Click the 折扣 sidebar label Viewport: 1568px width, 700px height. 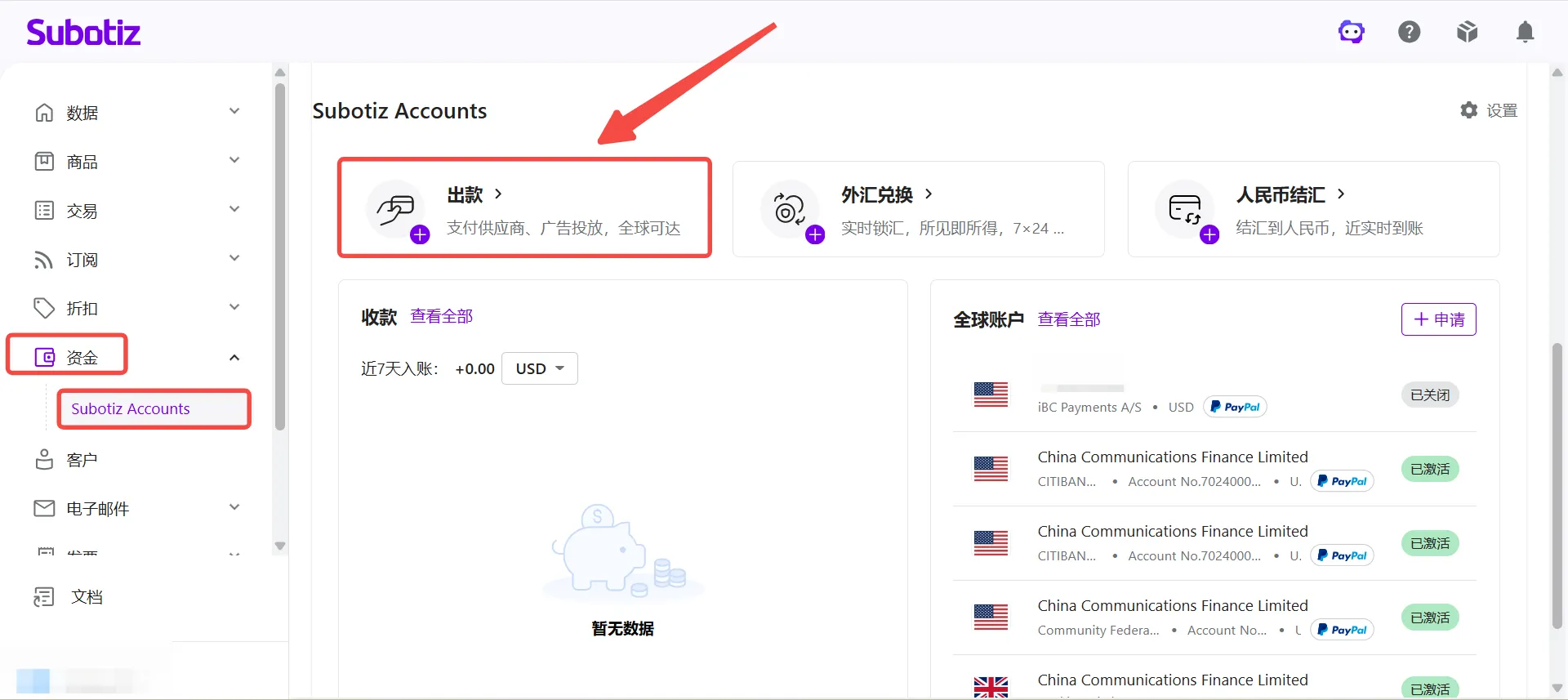82,308
